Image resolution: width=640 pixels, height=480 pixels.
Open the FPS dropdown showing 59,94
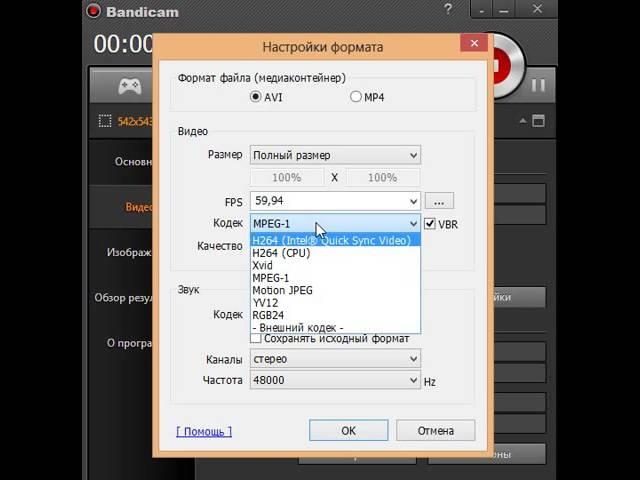point(335,201)
